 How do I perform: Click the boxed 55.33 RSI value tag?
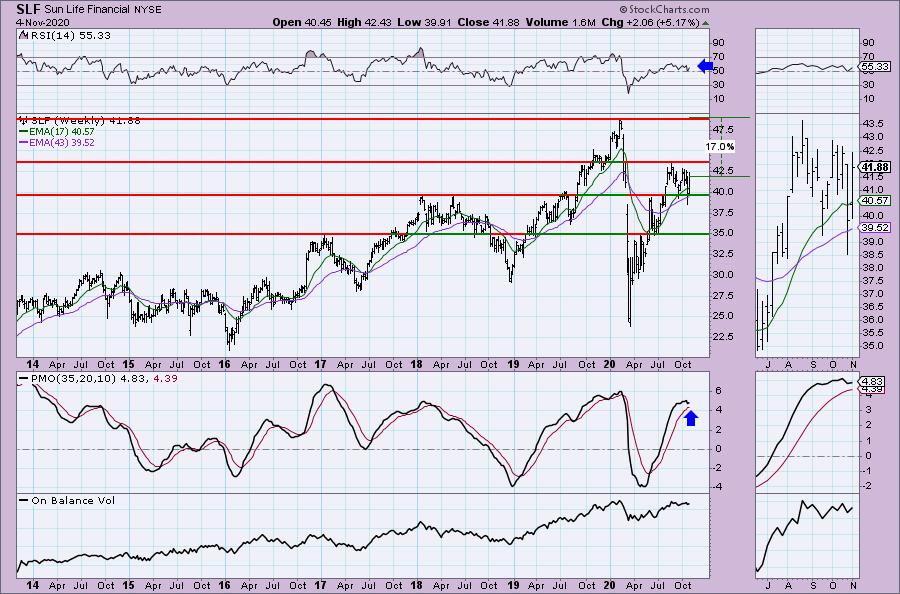[x=875, y=67]
